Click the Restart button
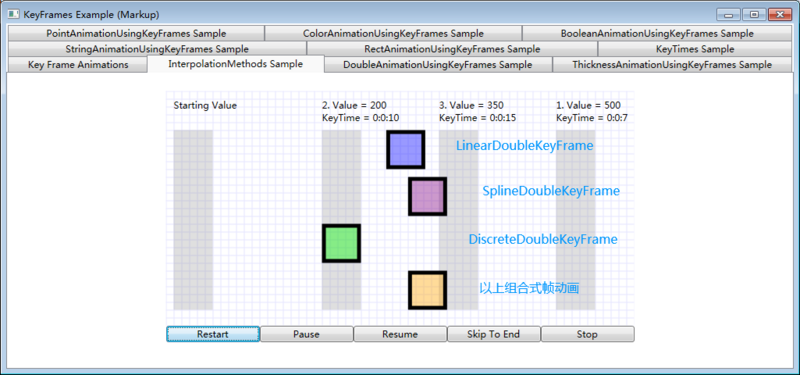Image resolution: width=800 pixels, height=375 pixels. tap(213, 334)
